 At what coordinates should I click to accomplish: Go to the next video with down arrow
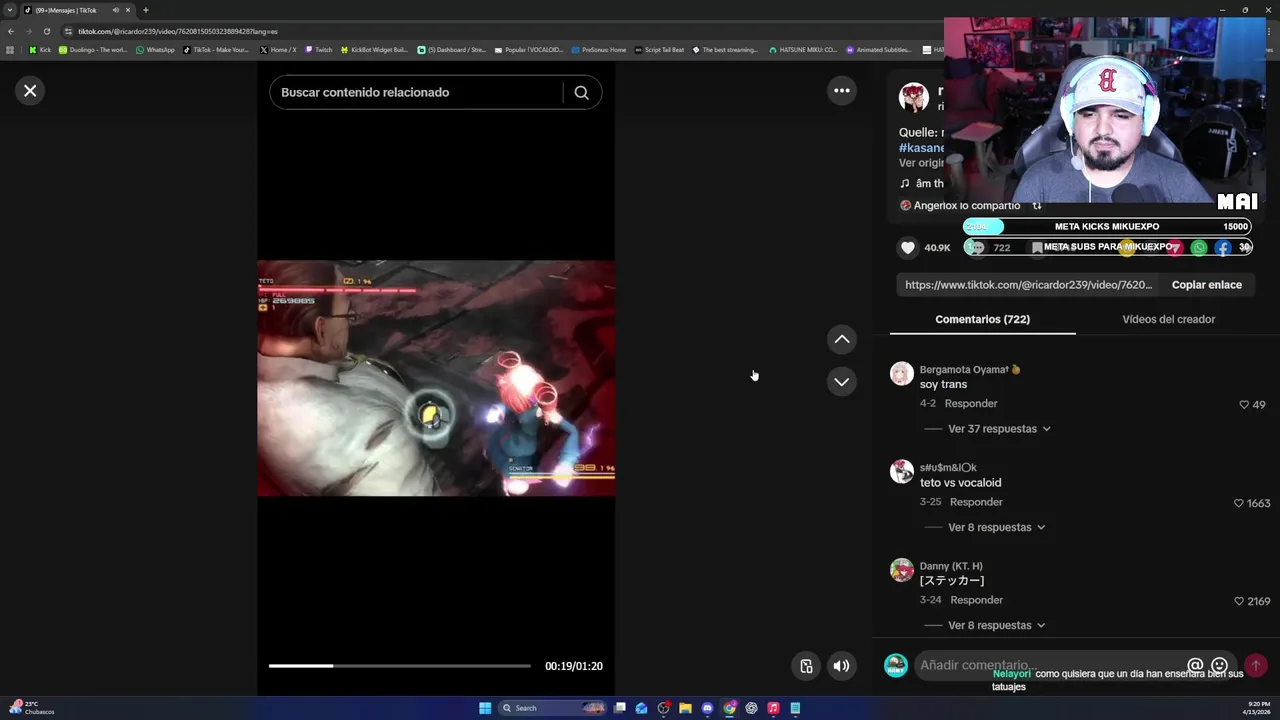(842, 381)
